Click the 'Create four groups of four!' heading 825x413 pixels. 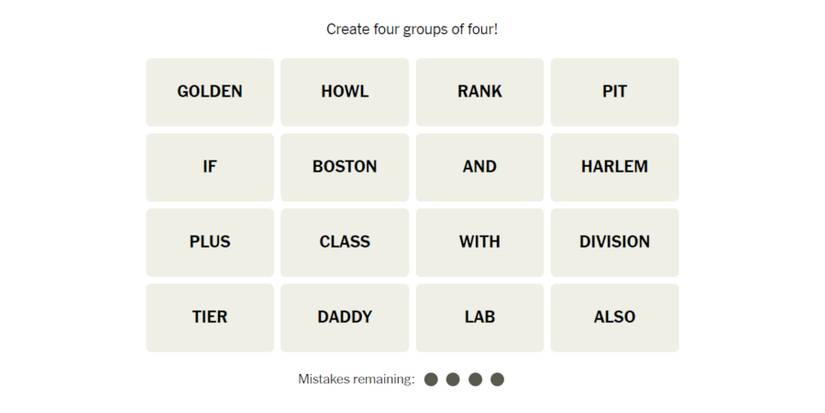(x=412, y=29)
